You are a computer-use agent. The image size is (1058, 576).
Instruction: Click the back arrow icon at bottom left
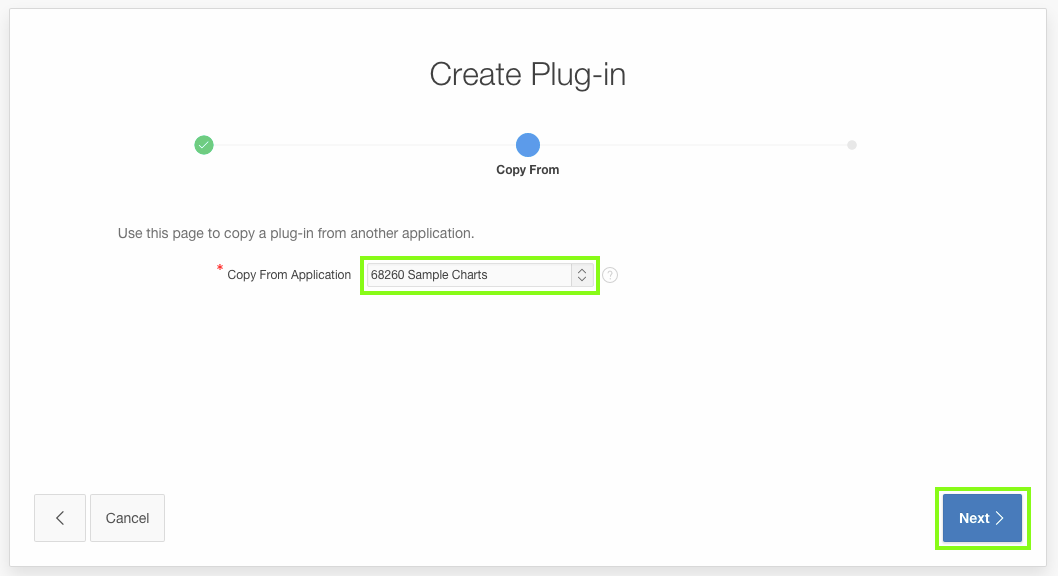coord(59,517)
